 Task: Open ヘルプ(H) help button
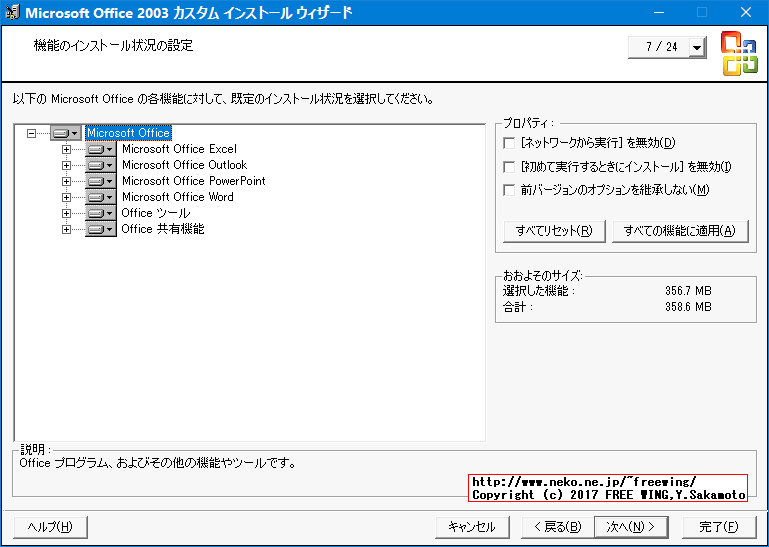coord(51,527)
